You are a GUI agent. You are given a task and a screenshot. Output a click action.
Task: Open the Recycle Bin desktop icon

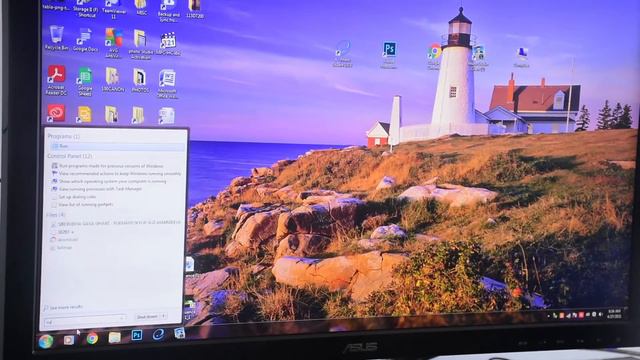point(56,38)
